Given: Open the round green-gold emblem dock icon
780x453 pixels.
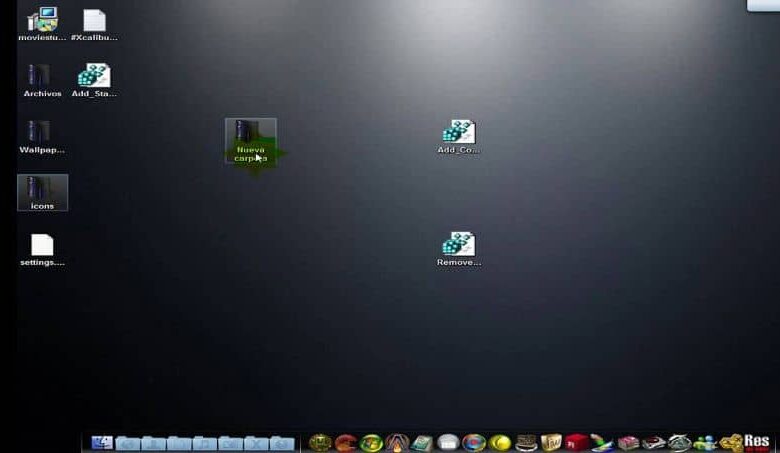Looking at the screenshot, I should pyautogui.click(x=320, y=443).
